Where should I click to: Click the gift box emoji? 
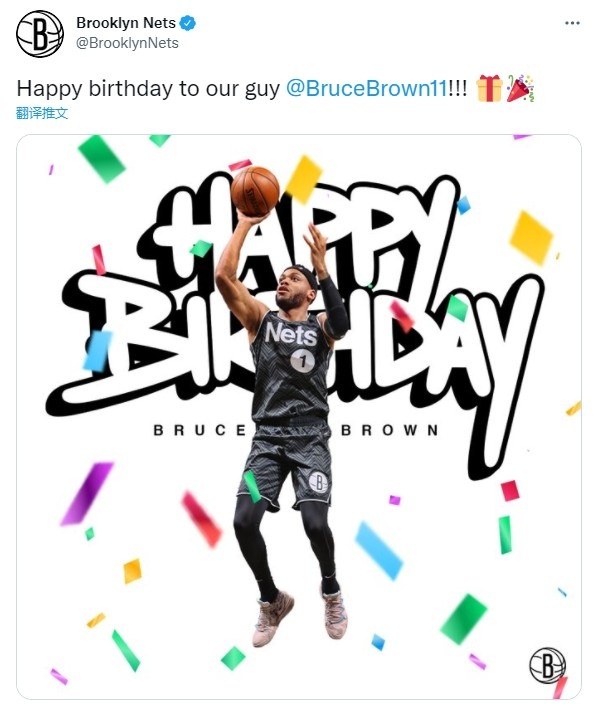click(x=489, y=89)
